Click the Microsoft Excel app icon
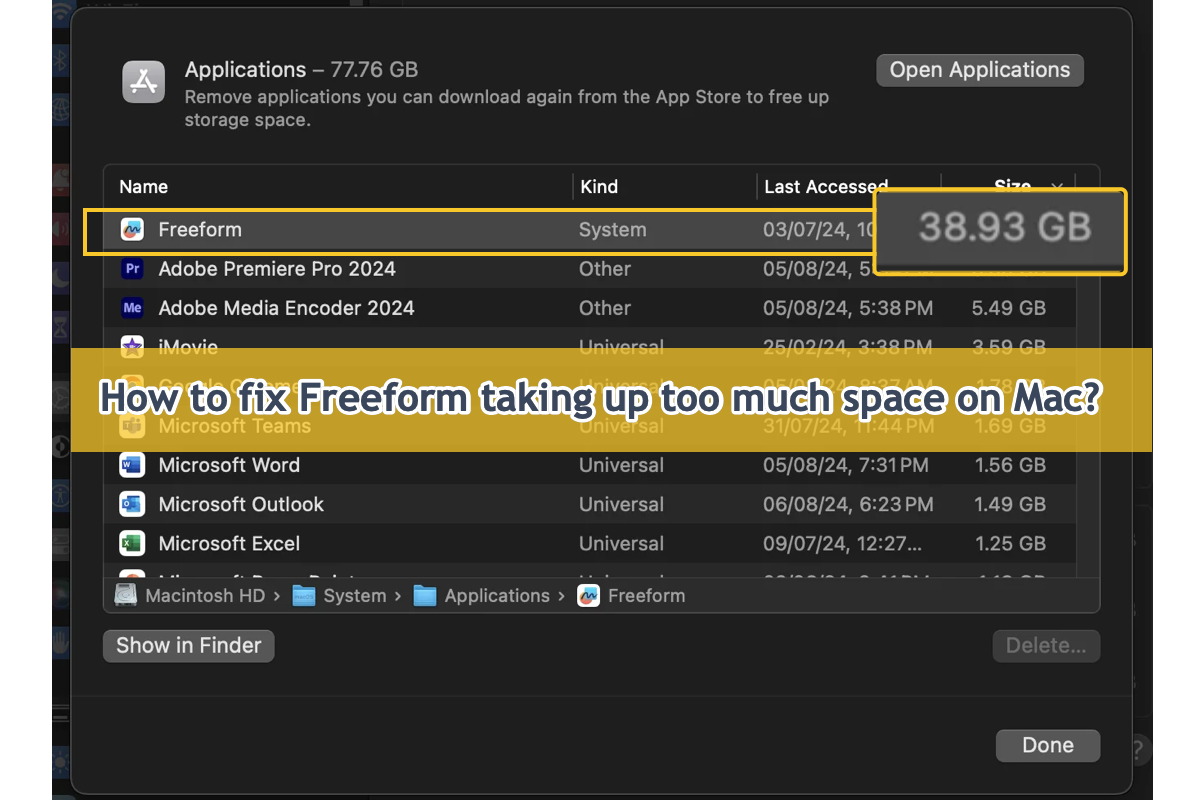The width and height of the screenshot is (1200, 800). coord(132,543)
